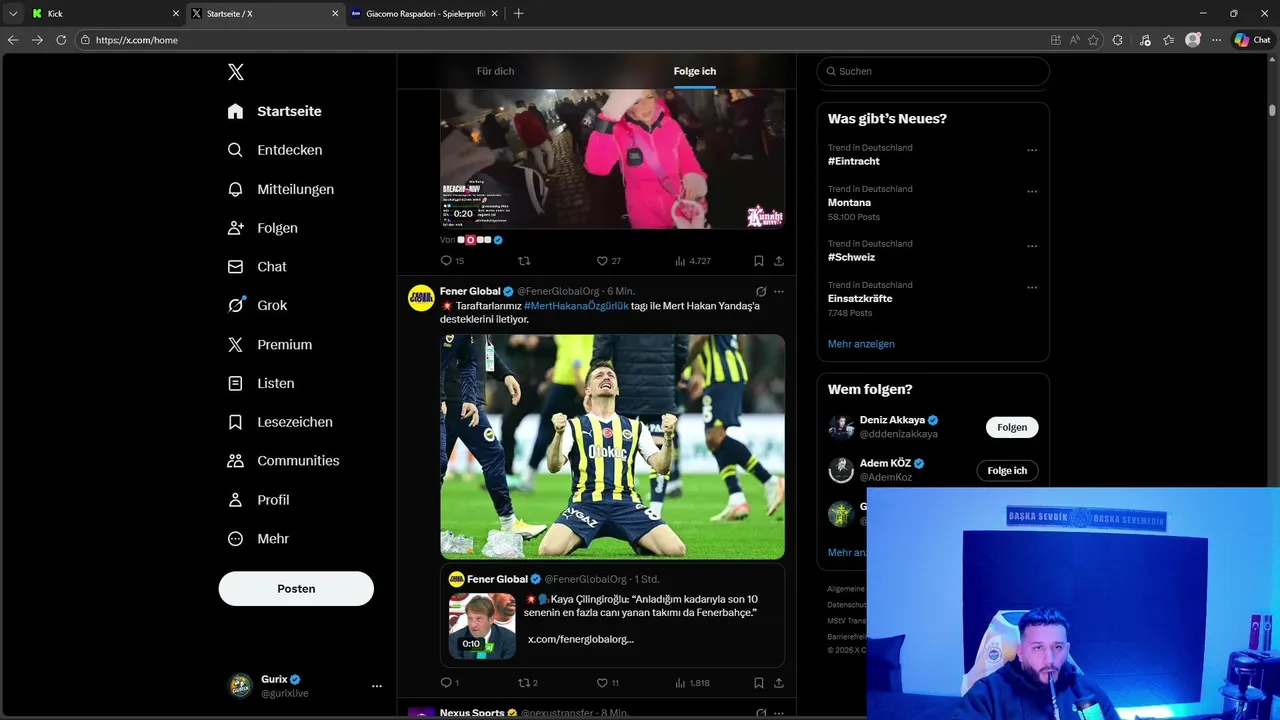Switch to the Kick browser tab
1280x720 pixels.
pyautogui.click(x=105, y=13)
